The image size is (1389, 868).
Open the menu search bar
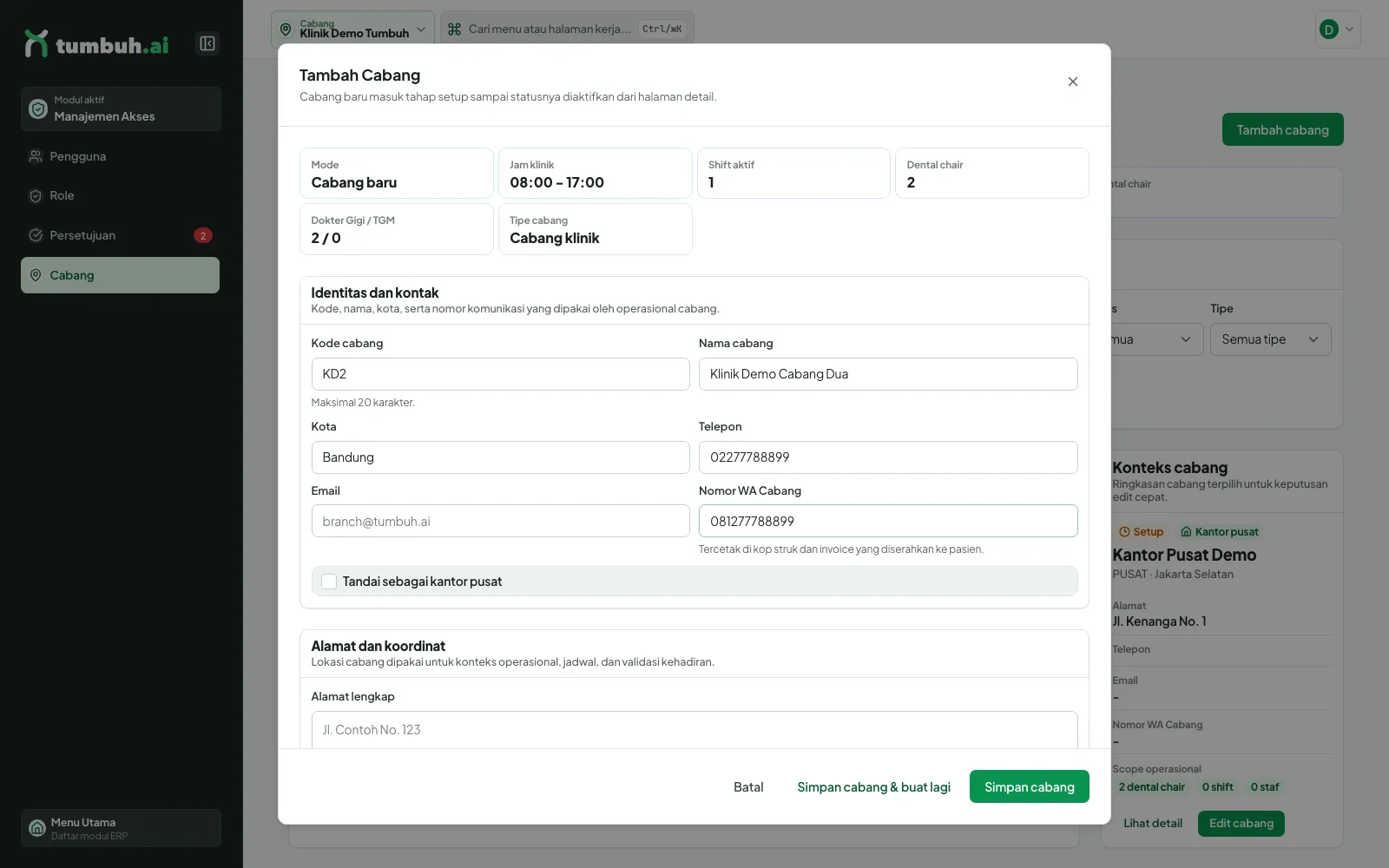tap(567, 29)
